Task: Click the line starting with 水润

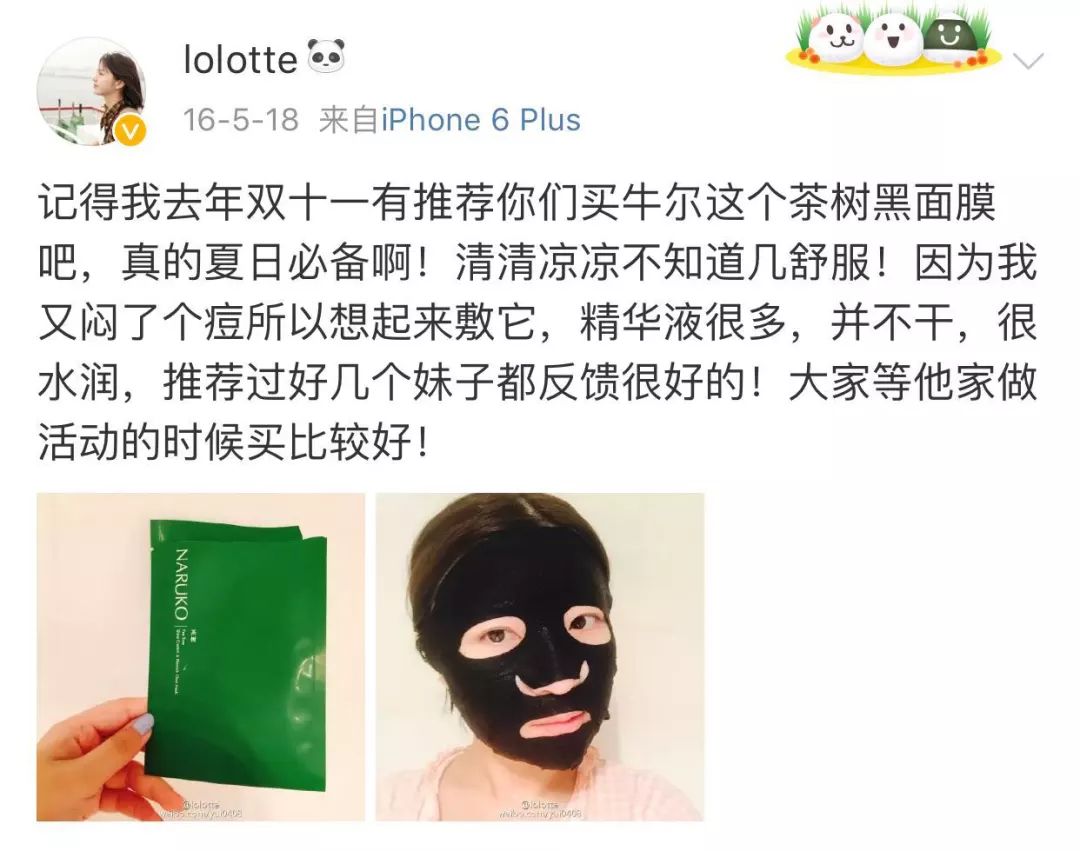Action: pos(537,383)
